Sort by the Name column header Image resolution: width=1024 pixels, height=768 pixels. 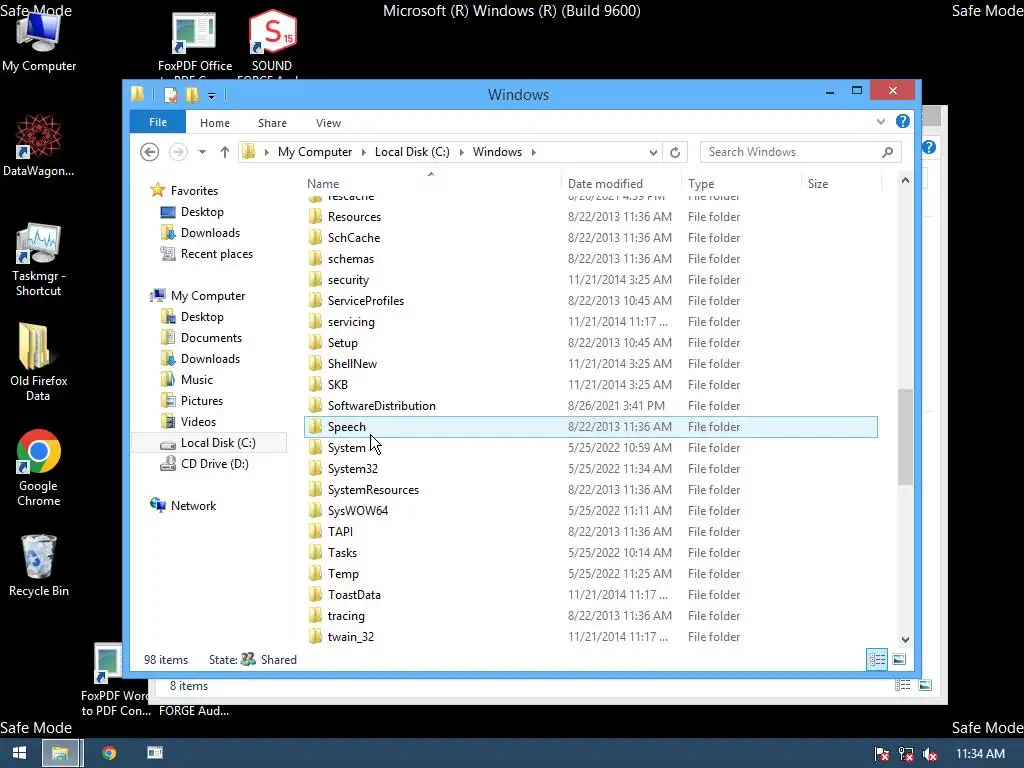[432, 184]
